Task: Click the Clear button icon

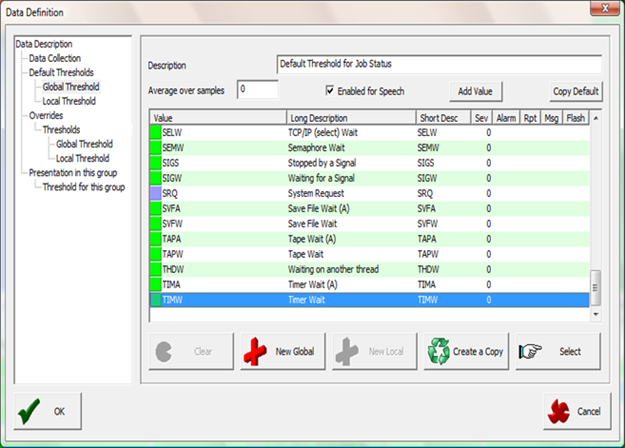Action: (166, 352)
